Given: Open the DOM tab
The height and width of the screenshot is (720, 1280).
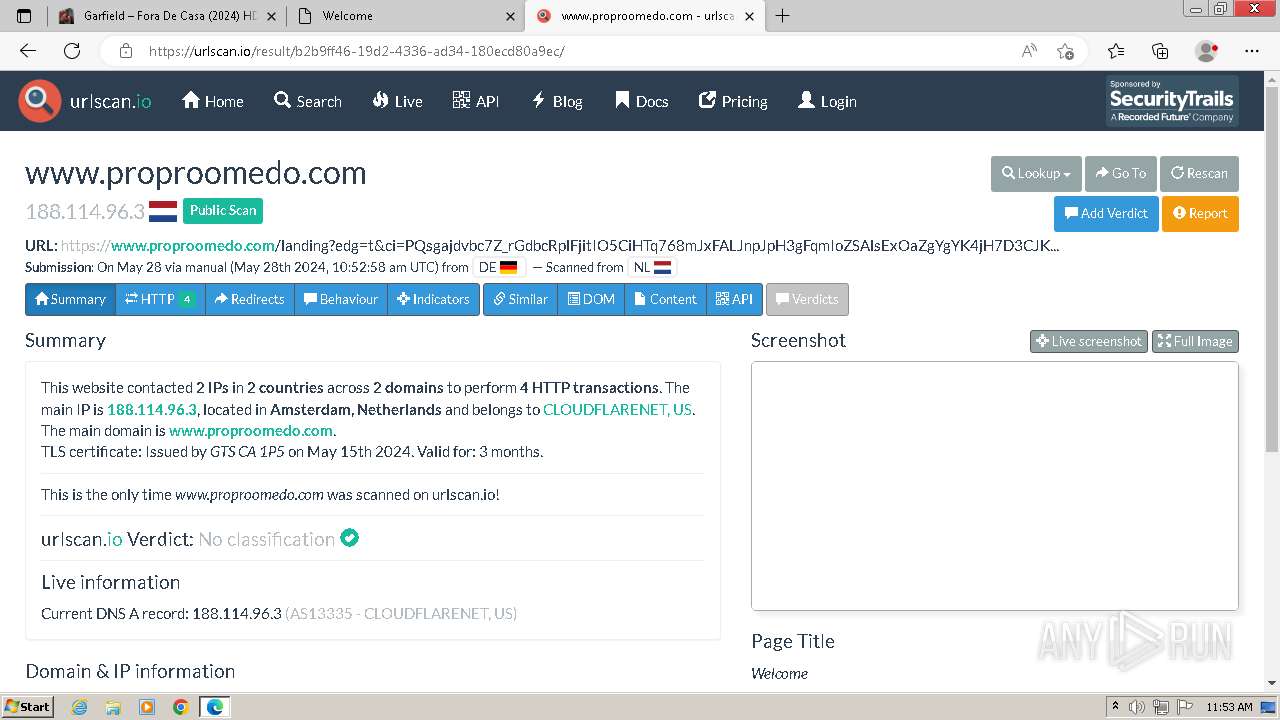Looking at the screenshot, I should coord(591,299).
